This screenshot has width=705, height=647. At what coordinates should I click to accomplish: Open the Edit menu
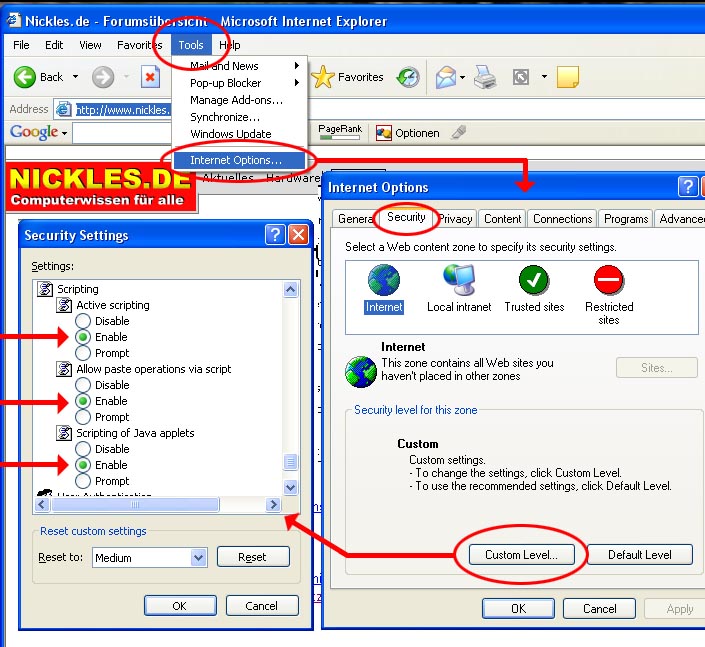[x=54, y=45]
